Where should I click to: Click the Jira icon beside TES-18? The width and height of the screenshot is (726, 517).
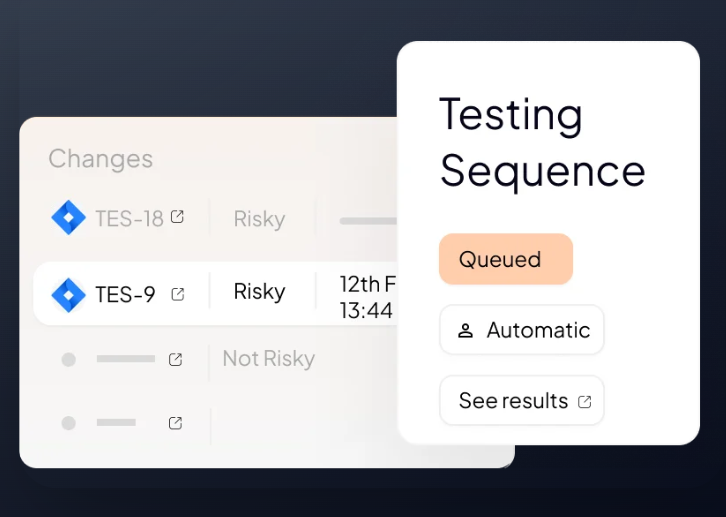tap(68, 218)
